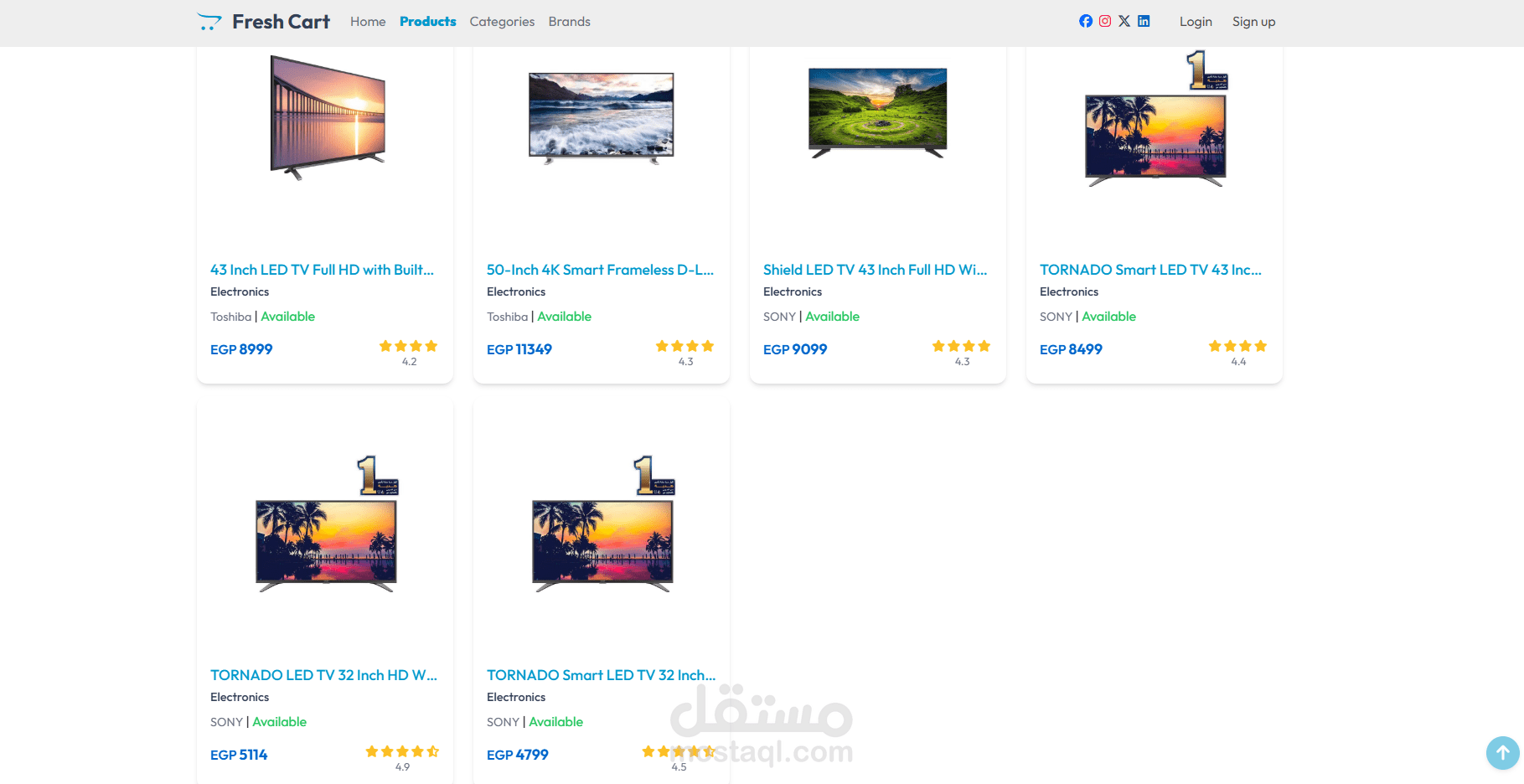Open the Brands menu item
The width and height of the screenshot is (1524, 784).
pos(570,22)
